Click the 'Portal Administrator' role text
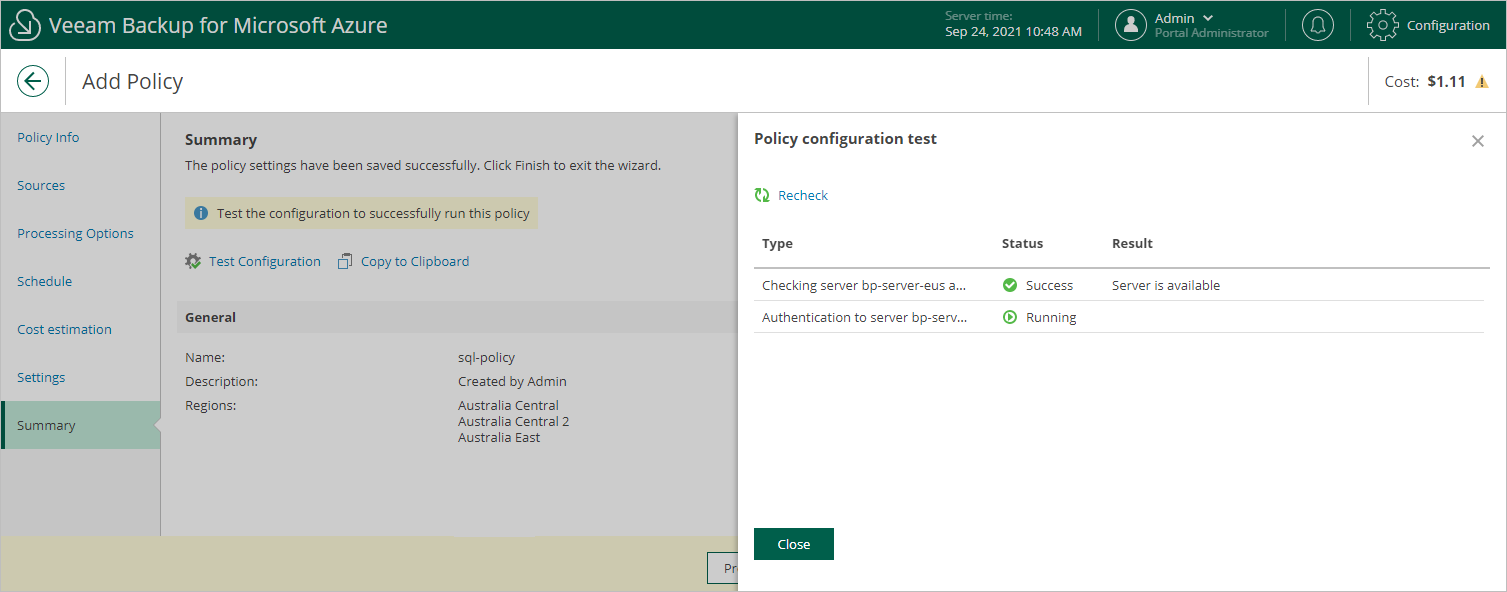The width and height of the screenshot is (1507, 592). tap(1211, 33)
